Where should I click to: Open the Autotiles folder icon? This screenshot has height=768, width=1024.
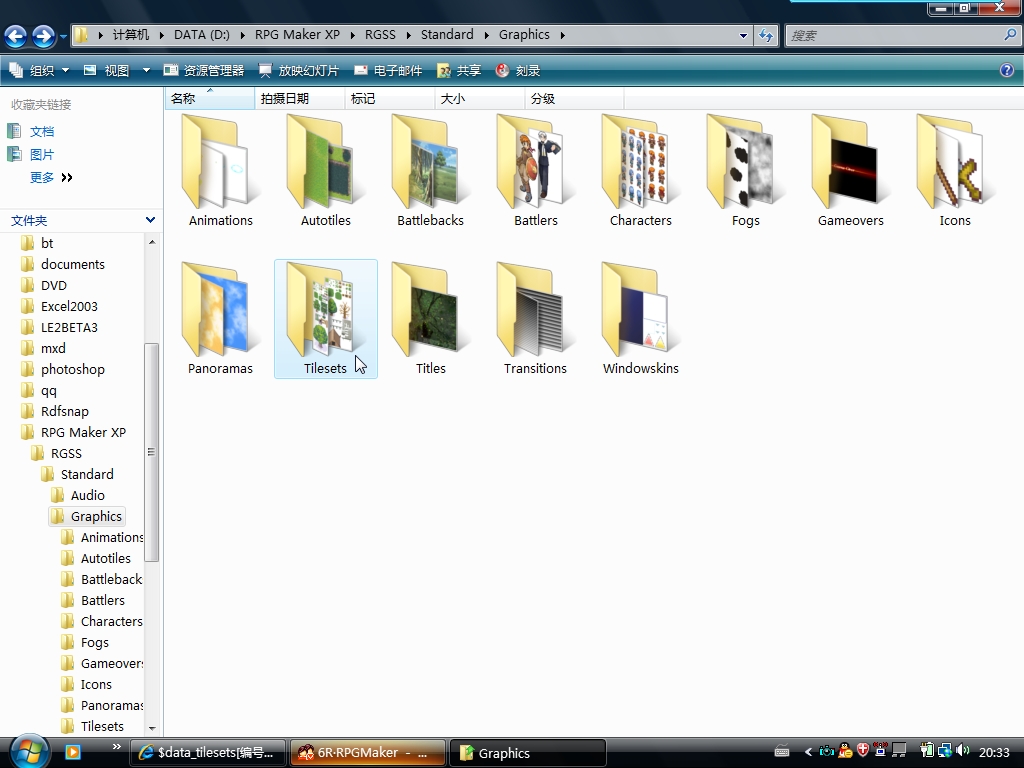point(325,163)
